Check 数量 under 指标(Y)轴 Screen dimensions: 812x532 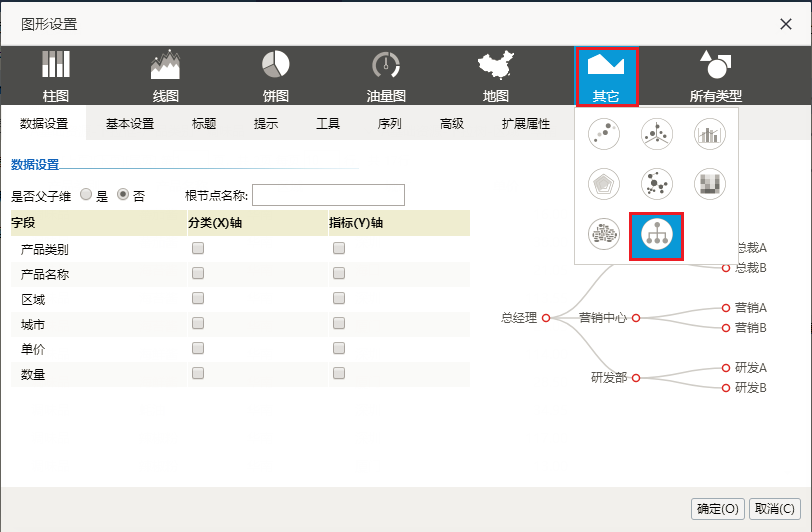(339, 373)
